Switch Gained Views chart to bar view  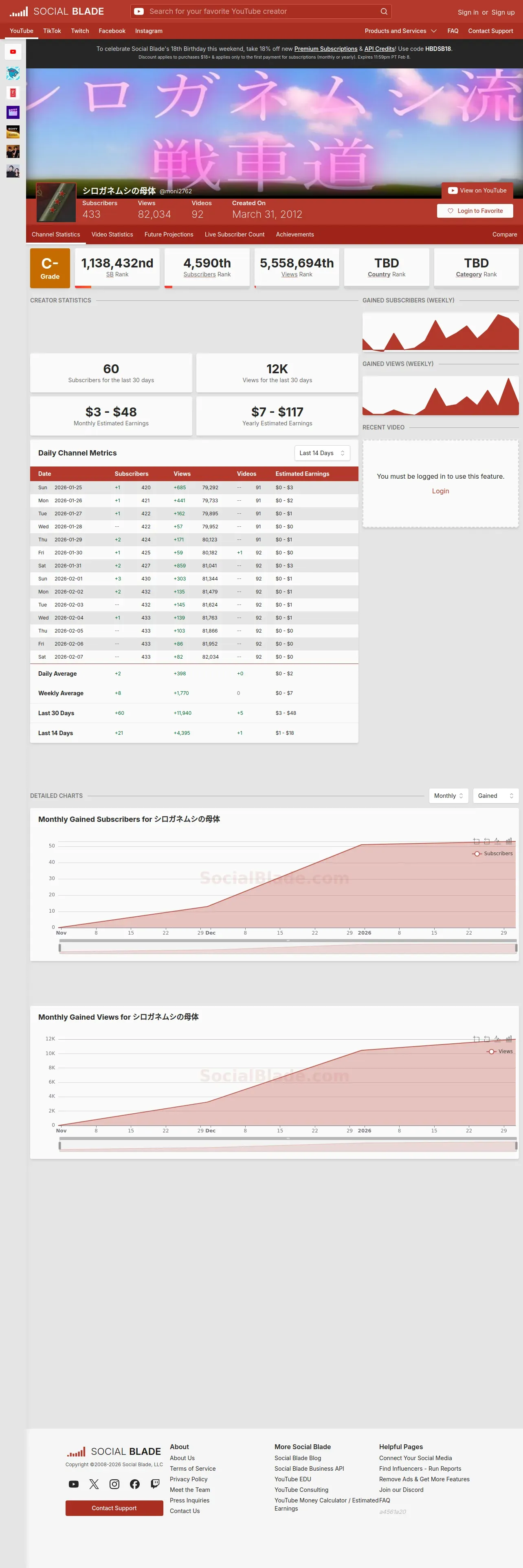click(x=508, y=1039)
